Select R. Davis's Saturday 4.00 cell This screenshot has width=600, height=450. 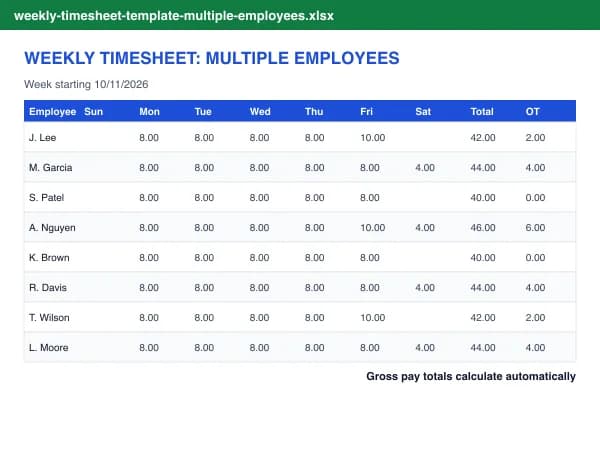[x=425, y=287]
